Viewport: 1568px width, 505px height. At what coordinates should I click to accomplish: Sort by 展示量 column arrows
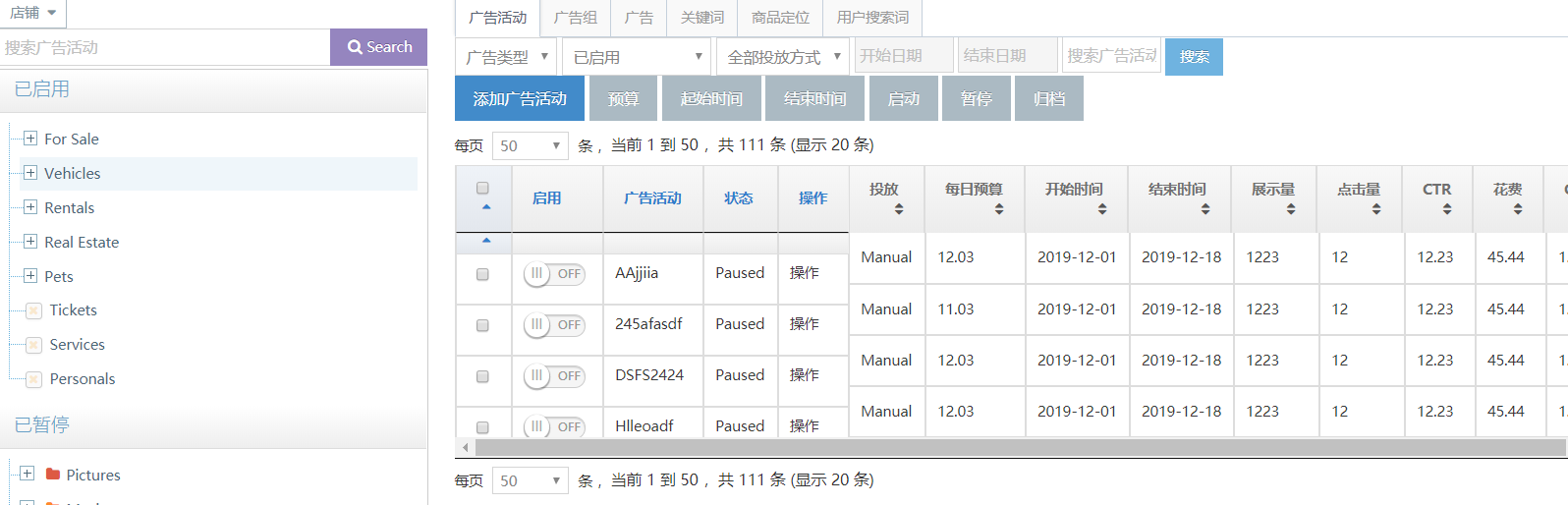click(x=1290, y=209)
